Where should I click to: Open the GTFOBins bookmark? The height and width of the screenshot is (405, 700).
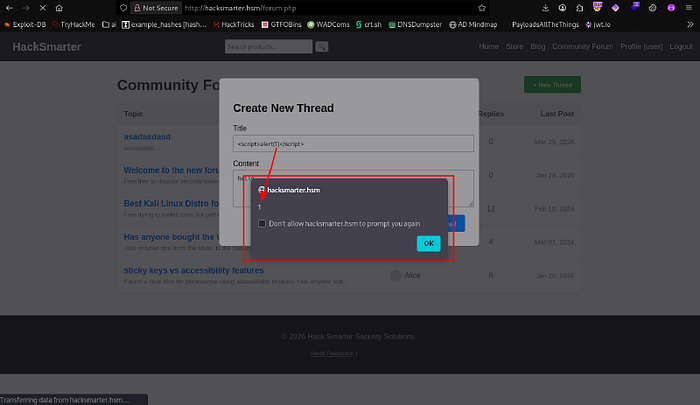281,25
